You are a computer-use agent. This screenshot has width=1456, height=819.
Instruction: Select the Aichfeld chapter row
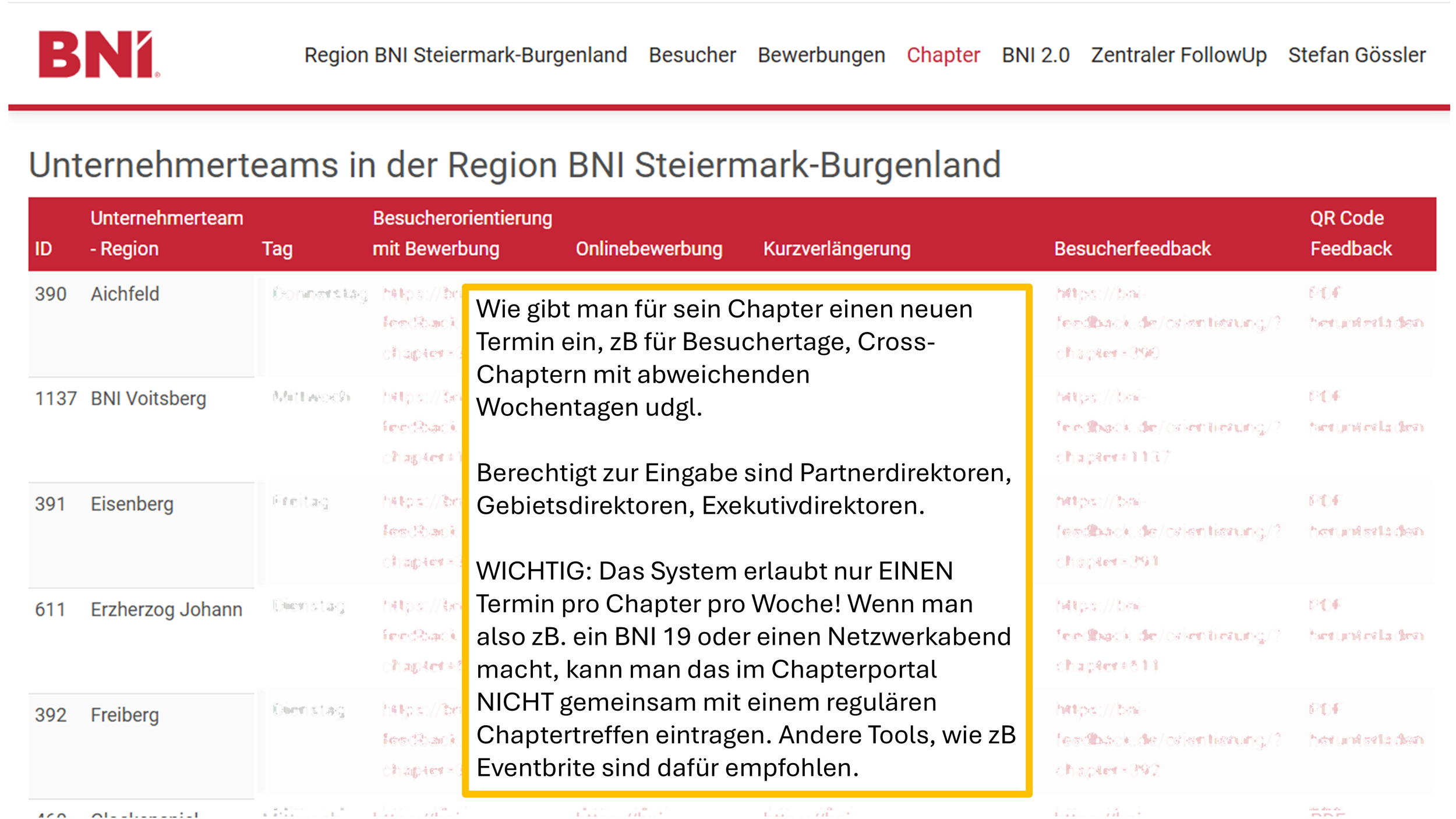pyautogui.click(x=125, y=294)
